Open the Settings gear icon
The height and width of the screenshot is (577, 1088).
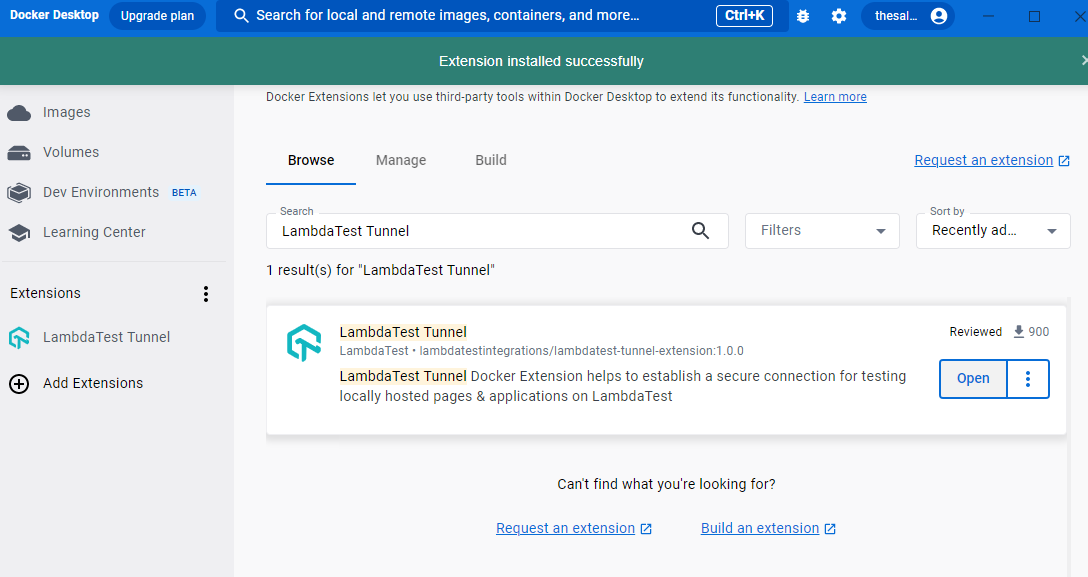[838, 16]
